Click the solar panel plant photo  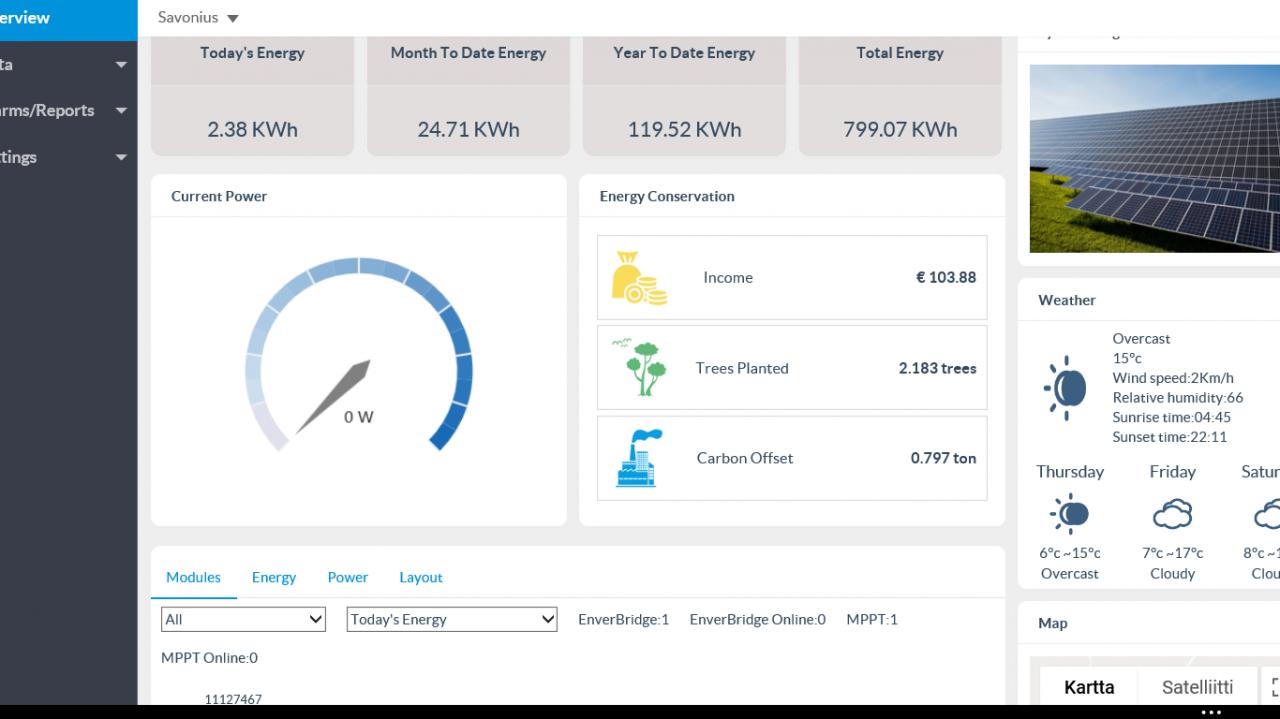pos(1155,158)
